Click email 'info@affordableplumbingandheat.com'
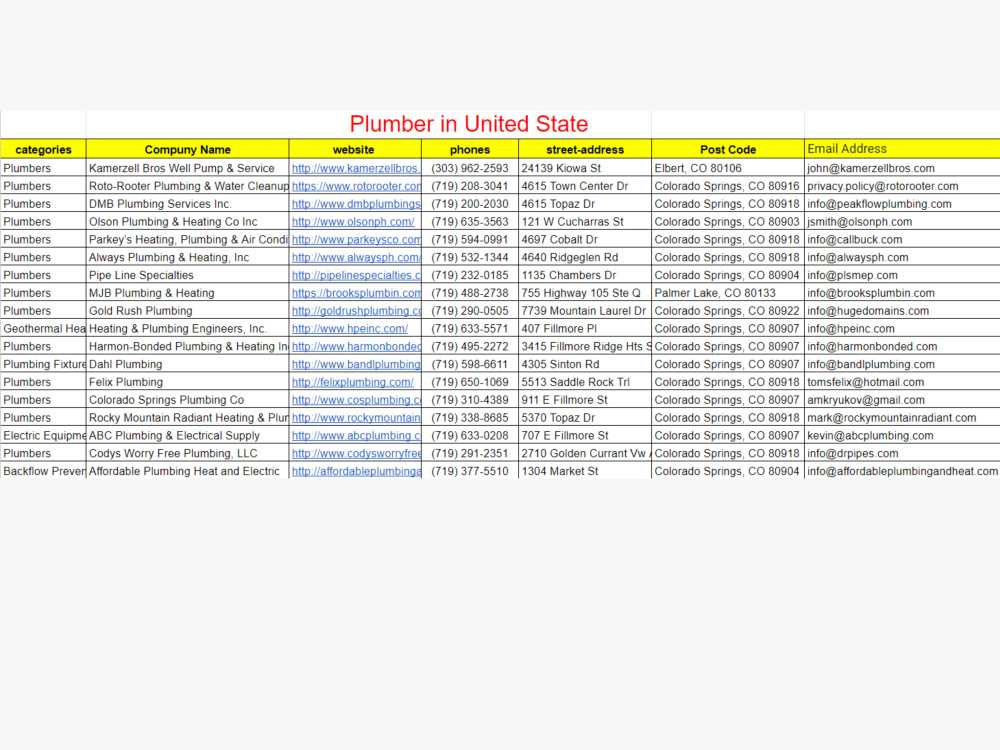This screenshot has height=750, width=1000. click(x=902, y=472)
